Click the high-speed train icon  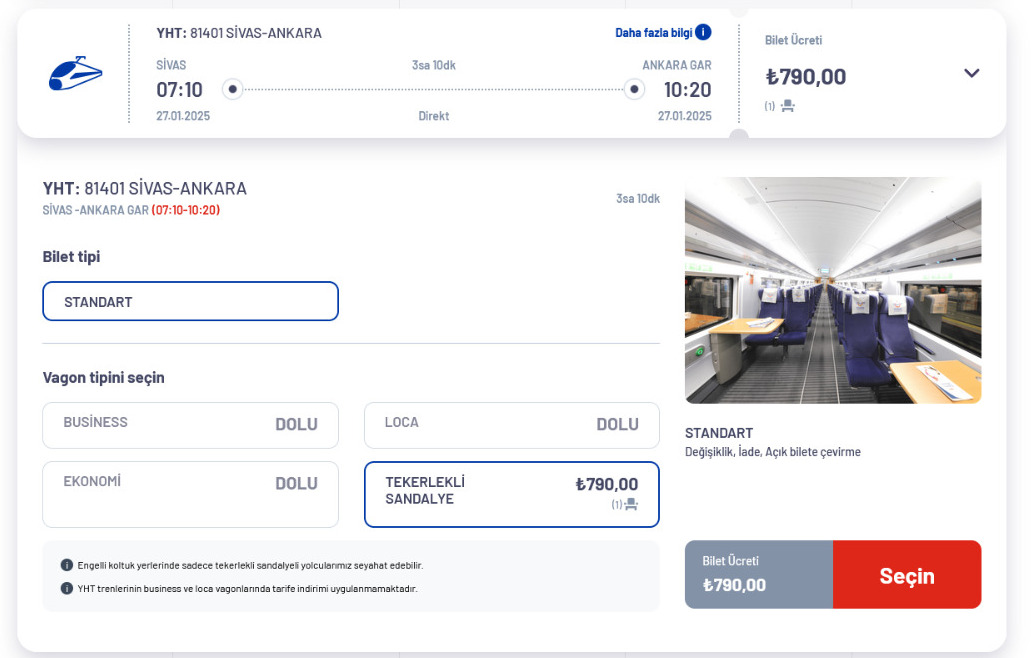(x=76, y=74)
